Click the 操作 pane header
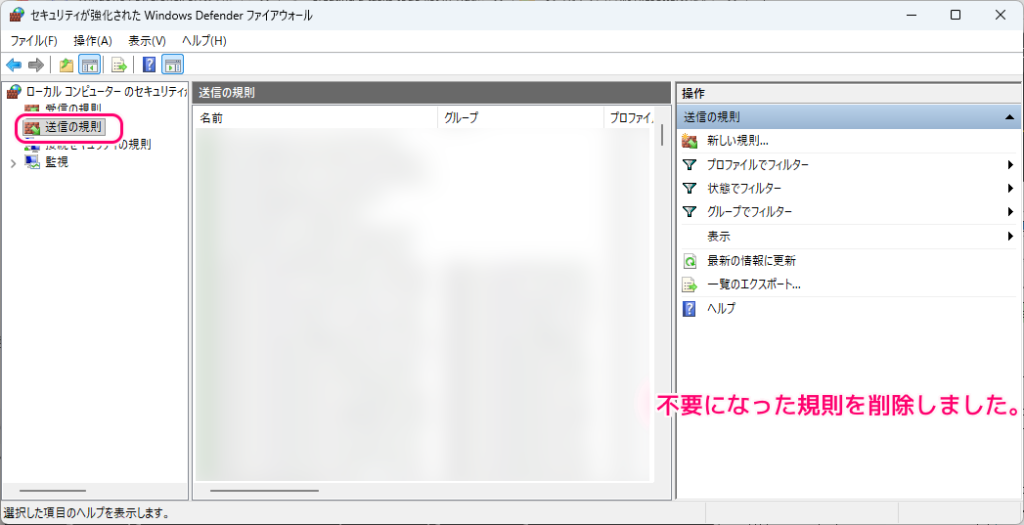 [848, 93]
